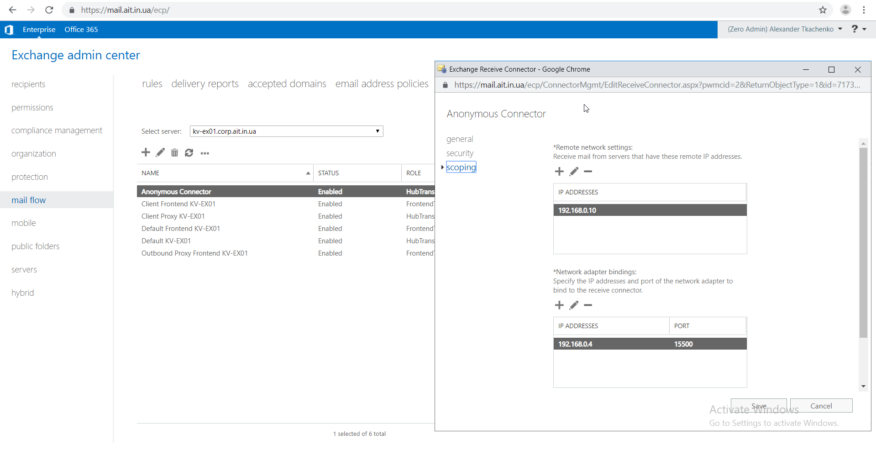Open the delivery reports tab
Image resolution: width=876 pixels, height=450 pixels.
point(205,84)
